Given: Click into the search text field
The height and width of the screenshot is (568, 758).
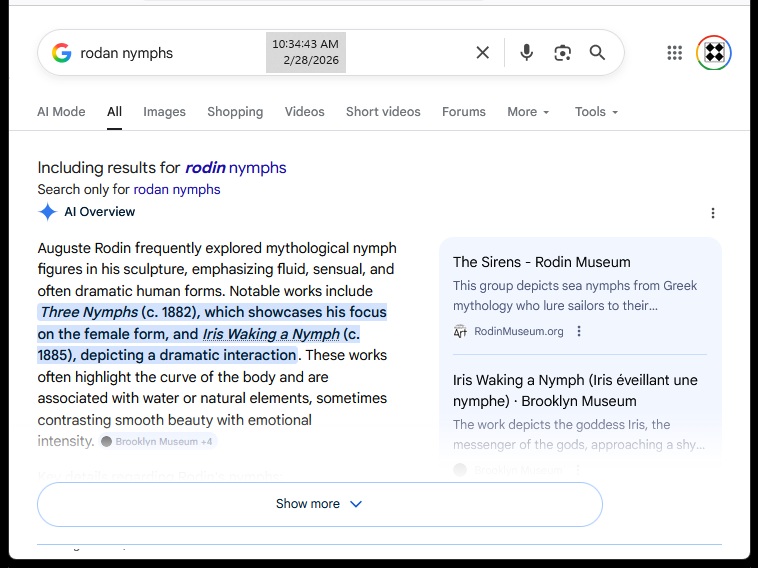Looking at the screenshot, I should pyautogui.click(x=170, y=53).
